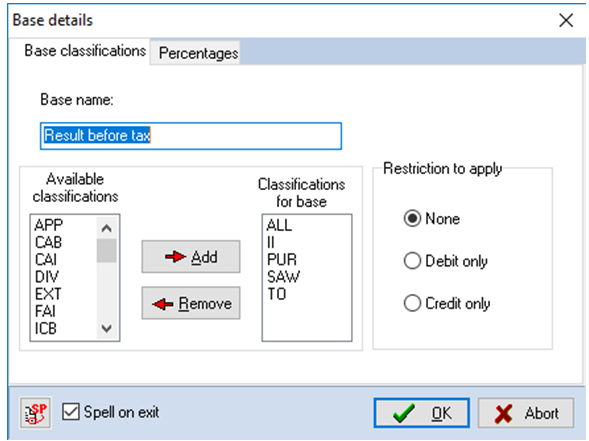The width and height of the screenshot is (589, 441).
Task: Open the Base classifications tab
Action: (85, 51)
